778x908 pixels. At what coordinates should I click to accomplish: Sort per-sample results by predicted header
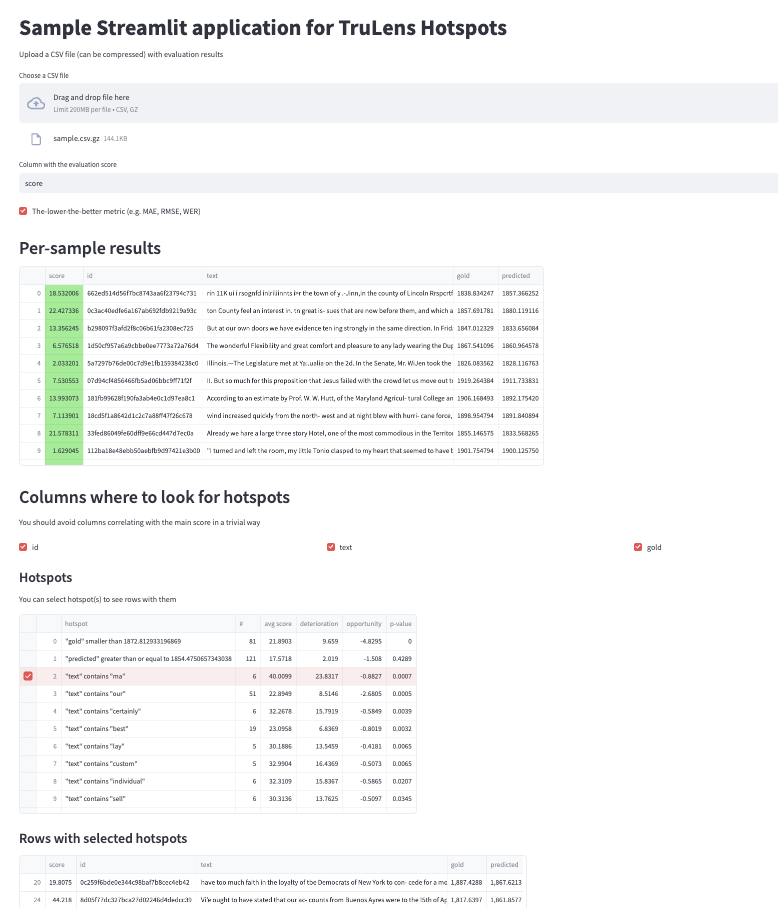520,276
